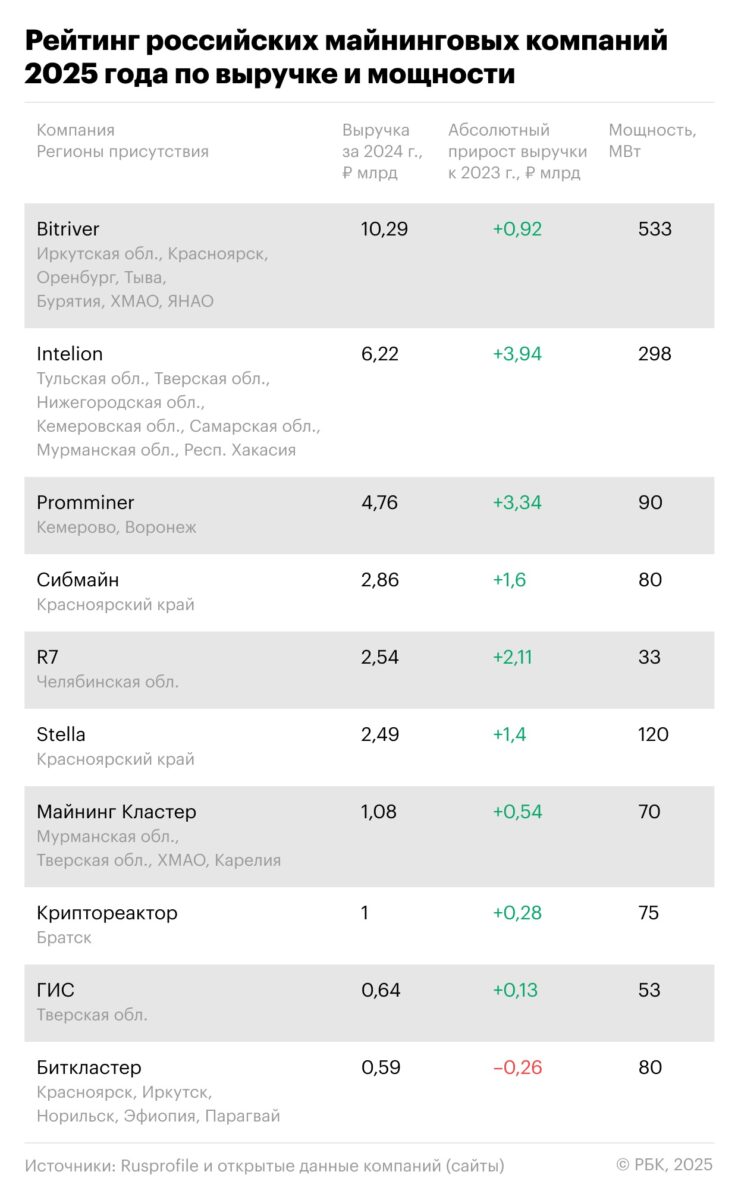Click the Promminer company name

pos(85,502)
